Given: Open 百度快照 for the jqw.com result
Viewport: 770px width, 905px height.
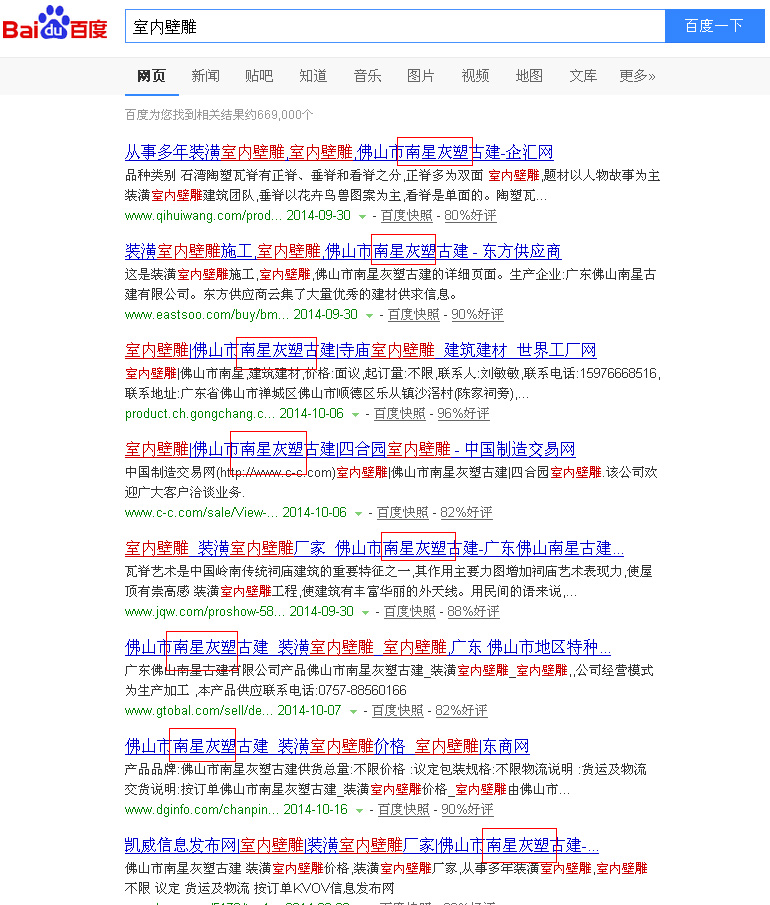Looking at the screenshot, I should point(409,612).
